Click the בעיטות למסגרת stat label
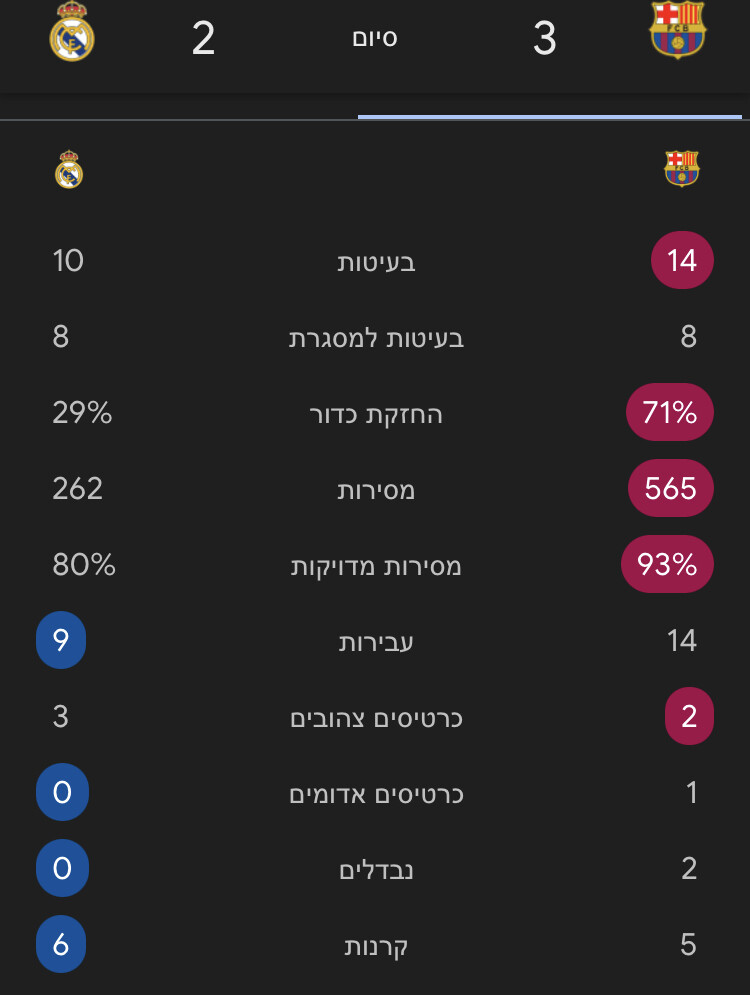This screenshot has width=750, height=995. coord(376,338)
